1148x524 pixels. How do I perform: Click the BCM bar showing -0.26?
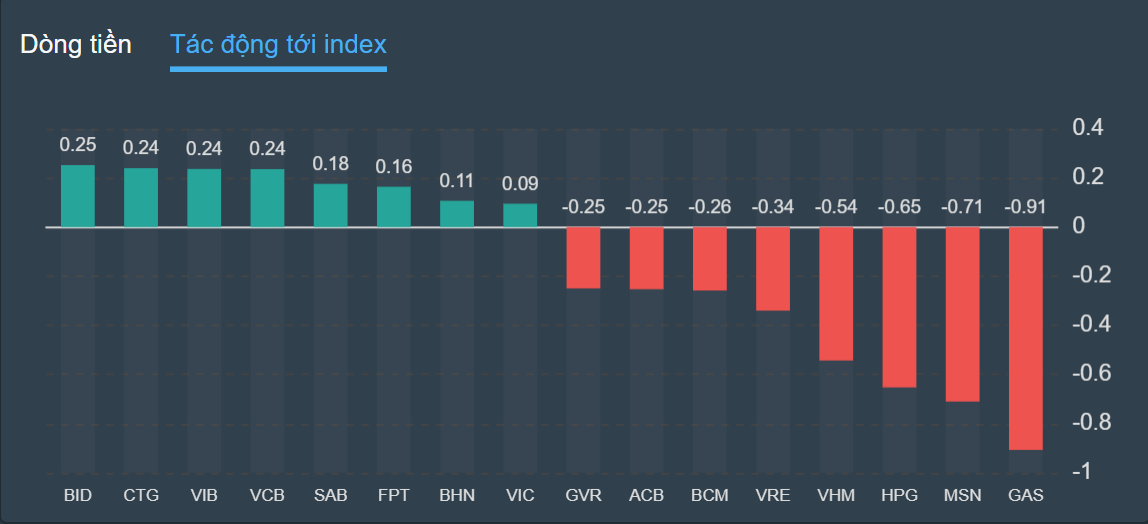tap(709, 259)
